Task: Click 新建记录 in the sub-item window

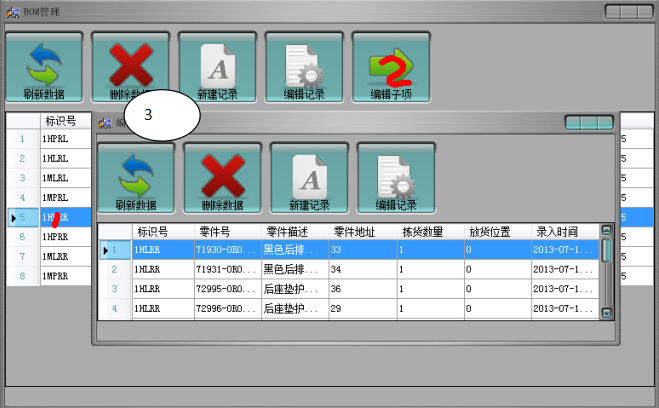Action: (309, 178)
